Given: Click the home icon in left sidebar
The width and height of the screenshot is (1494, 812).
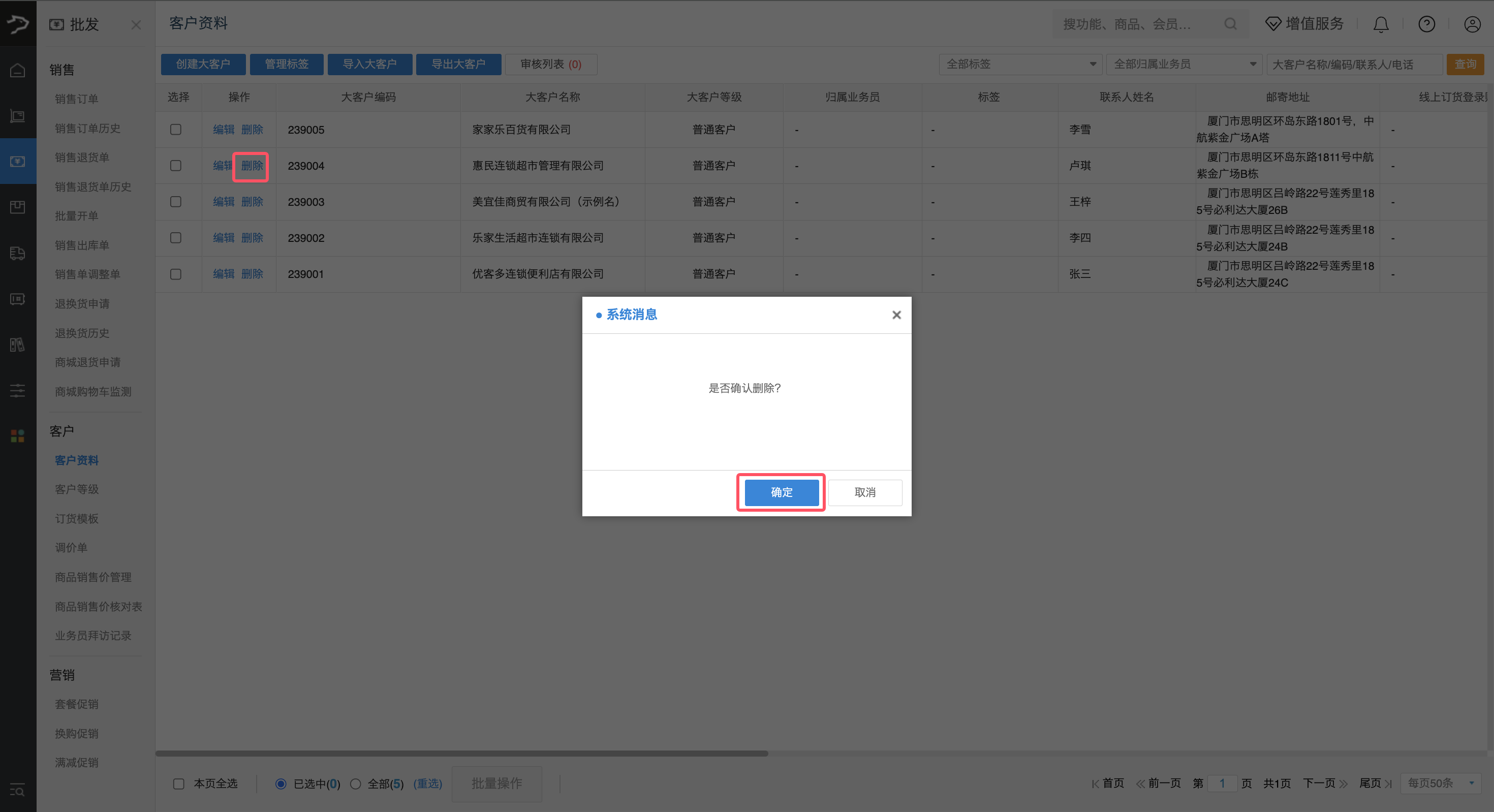Looking at the screenshot, I should coord(17,70).
